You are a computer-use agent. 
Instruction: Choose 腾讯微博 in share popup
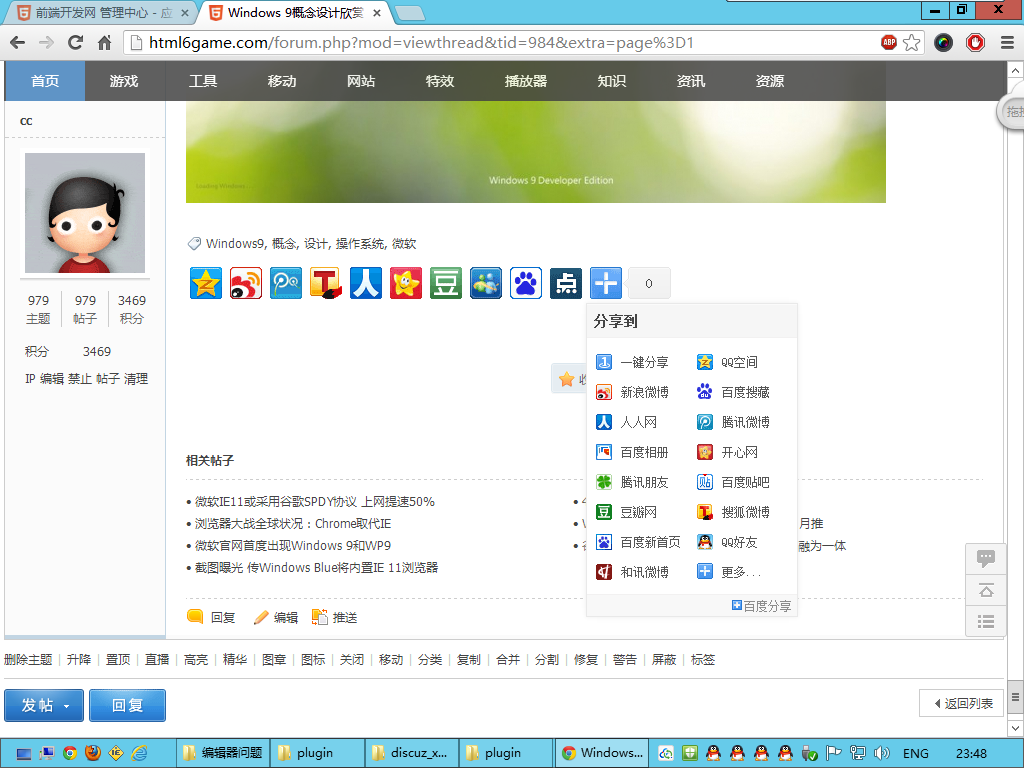tap(733, 422)
